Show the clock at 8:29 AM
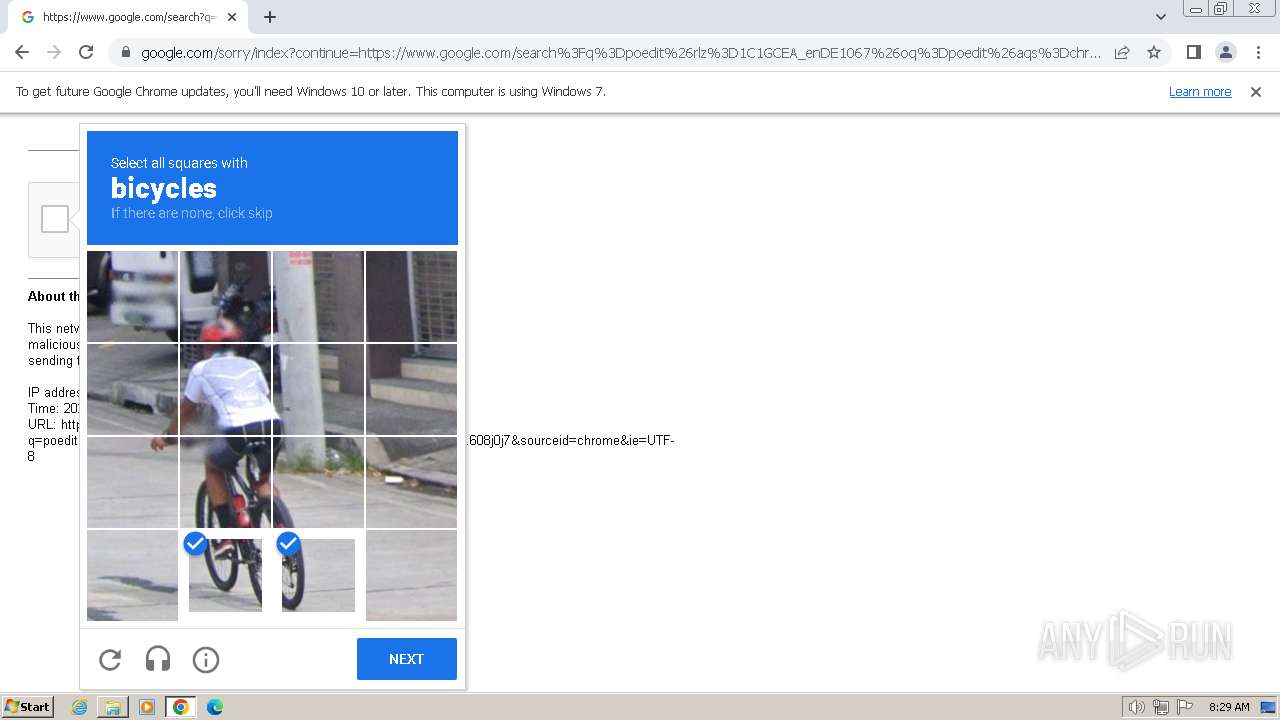The width and height of the screenshot is (1280, 720). (x=1229, y=707)
